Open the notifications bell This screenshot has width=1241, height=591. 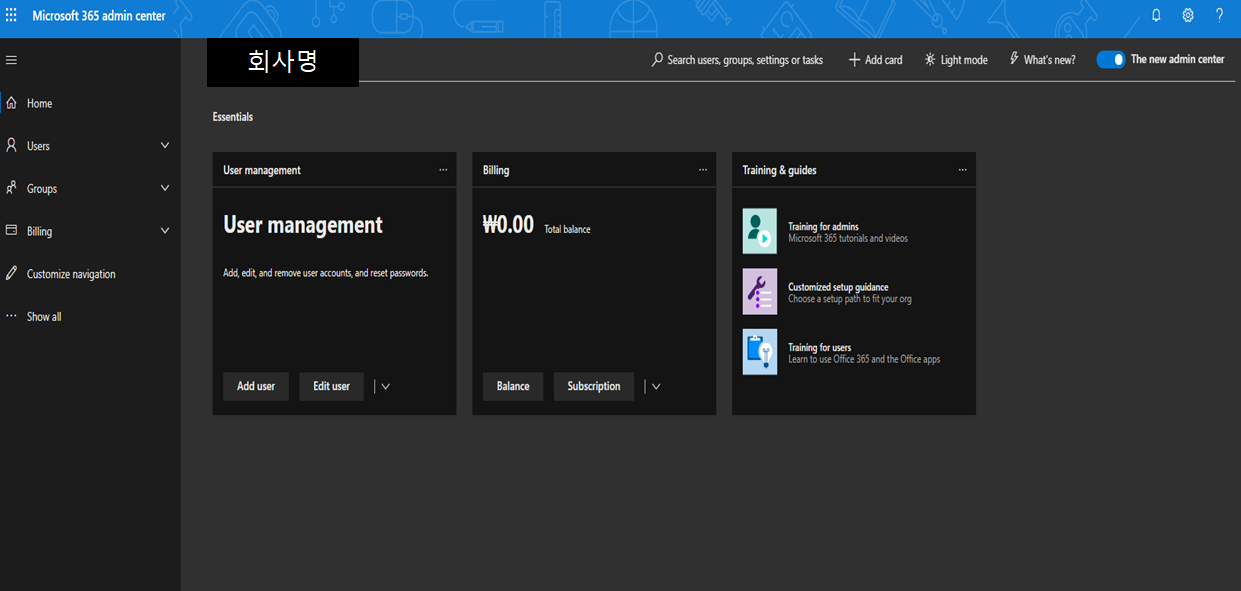pos(1156,15)
